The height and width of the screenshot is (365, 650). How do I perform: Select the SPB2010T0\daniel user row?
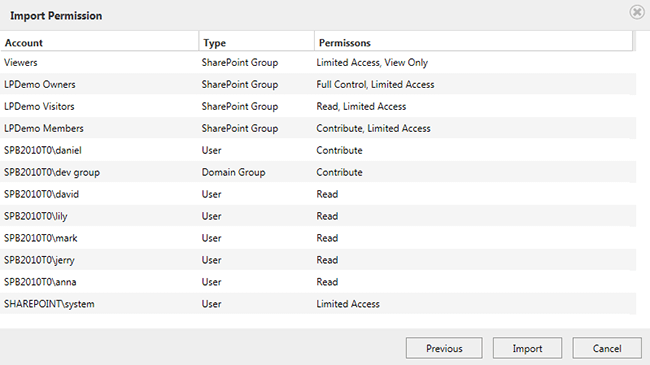click(x=318, y=151)
